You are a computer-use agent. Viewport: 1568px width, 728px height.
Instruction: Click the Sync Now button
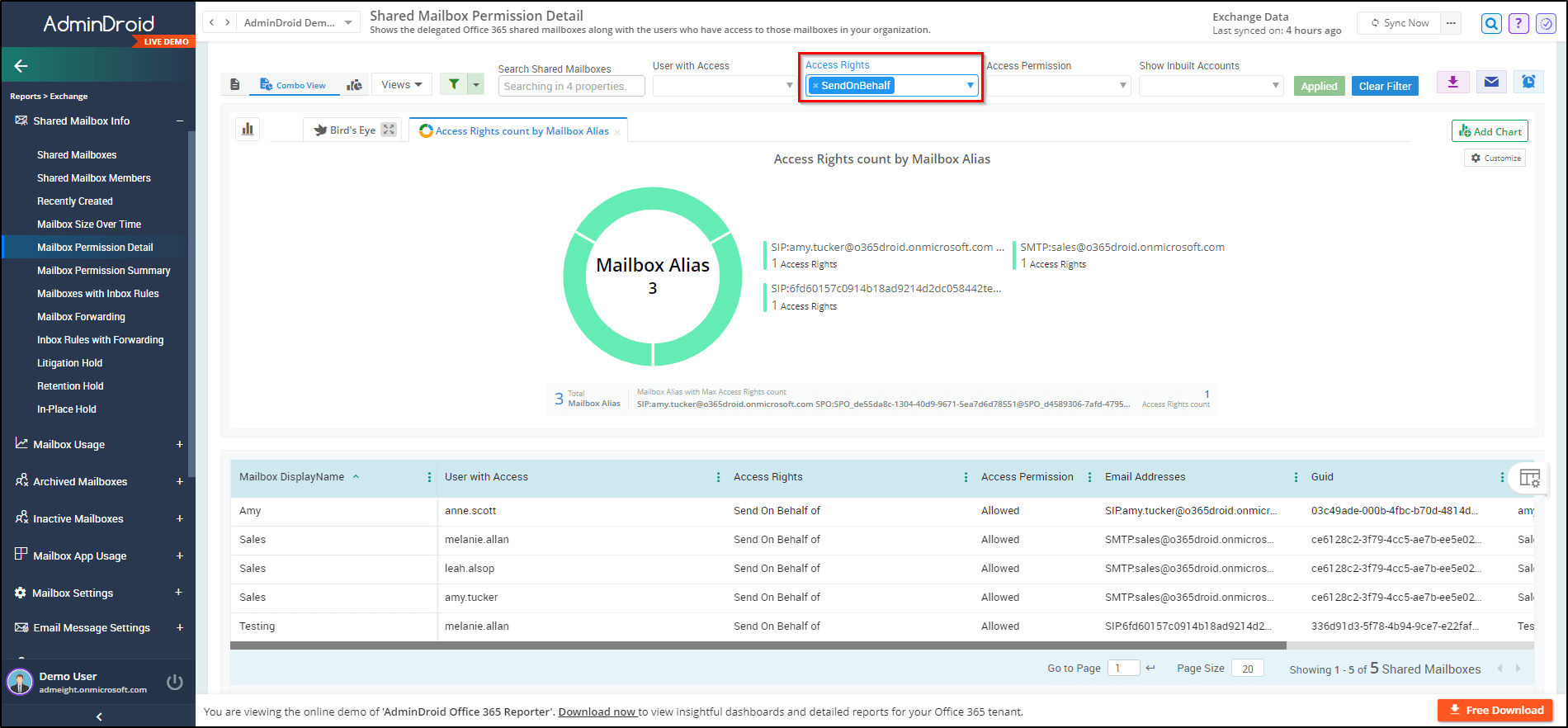click(1400, 23)
